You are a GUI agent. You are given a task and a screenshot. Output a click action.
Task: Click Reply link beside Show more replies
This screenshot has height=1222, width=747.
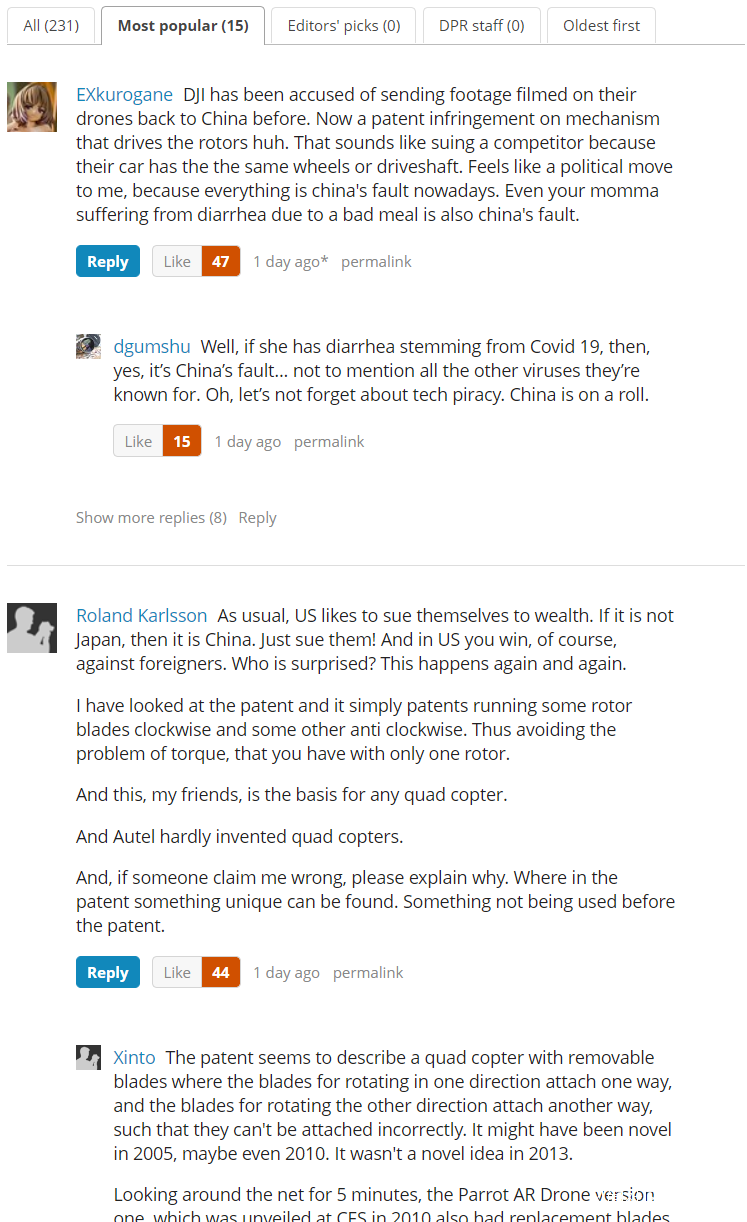click(258, 518)
